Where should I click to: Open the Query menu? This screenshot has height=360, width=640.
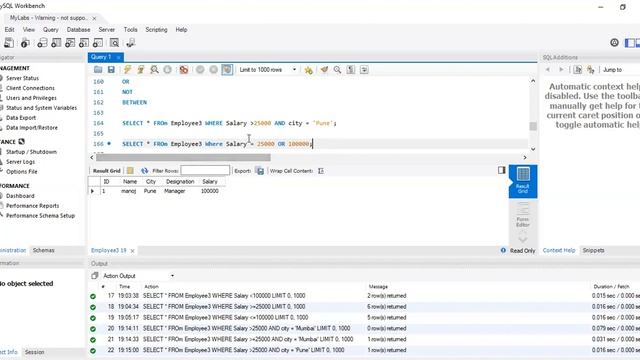pos(51,30)
